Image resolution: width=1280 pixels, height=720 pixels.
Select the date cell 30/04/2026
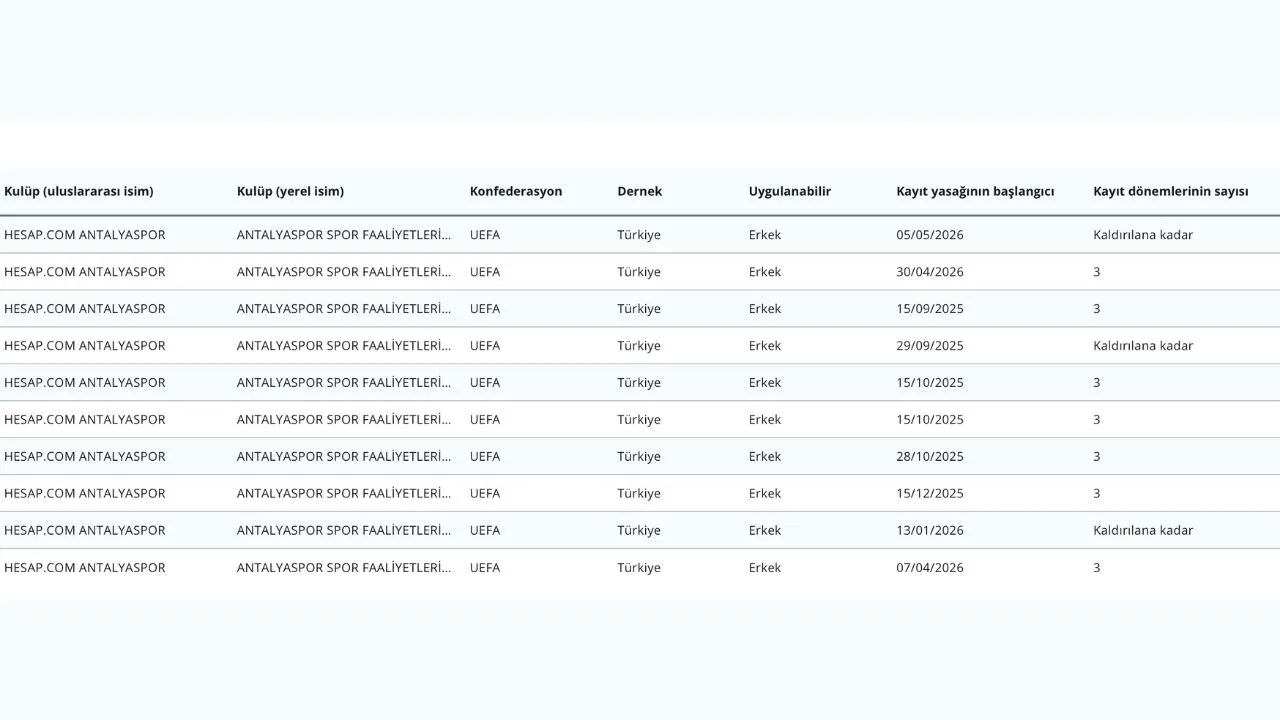[930, 272]
